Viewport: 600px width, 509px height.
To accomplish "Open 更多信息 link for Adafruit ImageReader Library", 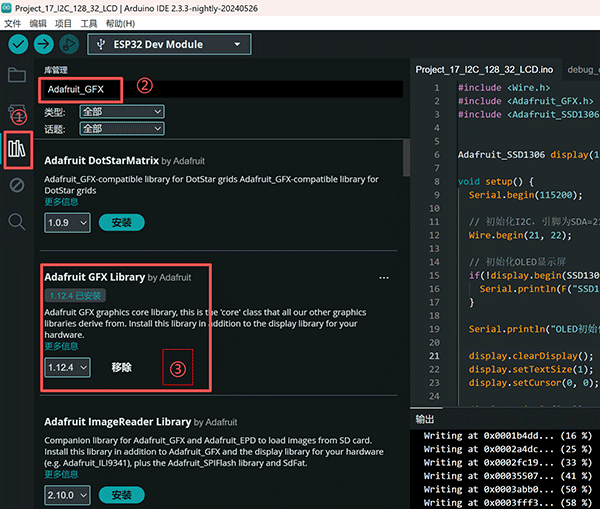I will coord(61,473).
